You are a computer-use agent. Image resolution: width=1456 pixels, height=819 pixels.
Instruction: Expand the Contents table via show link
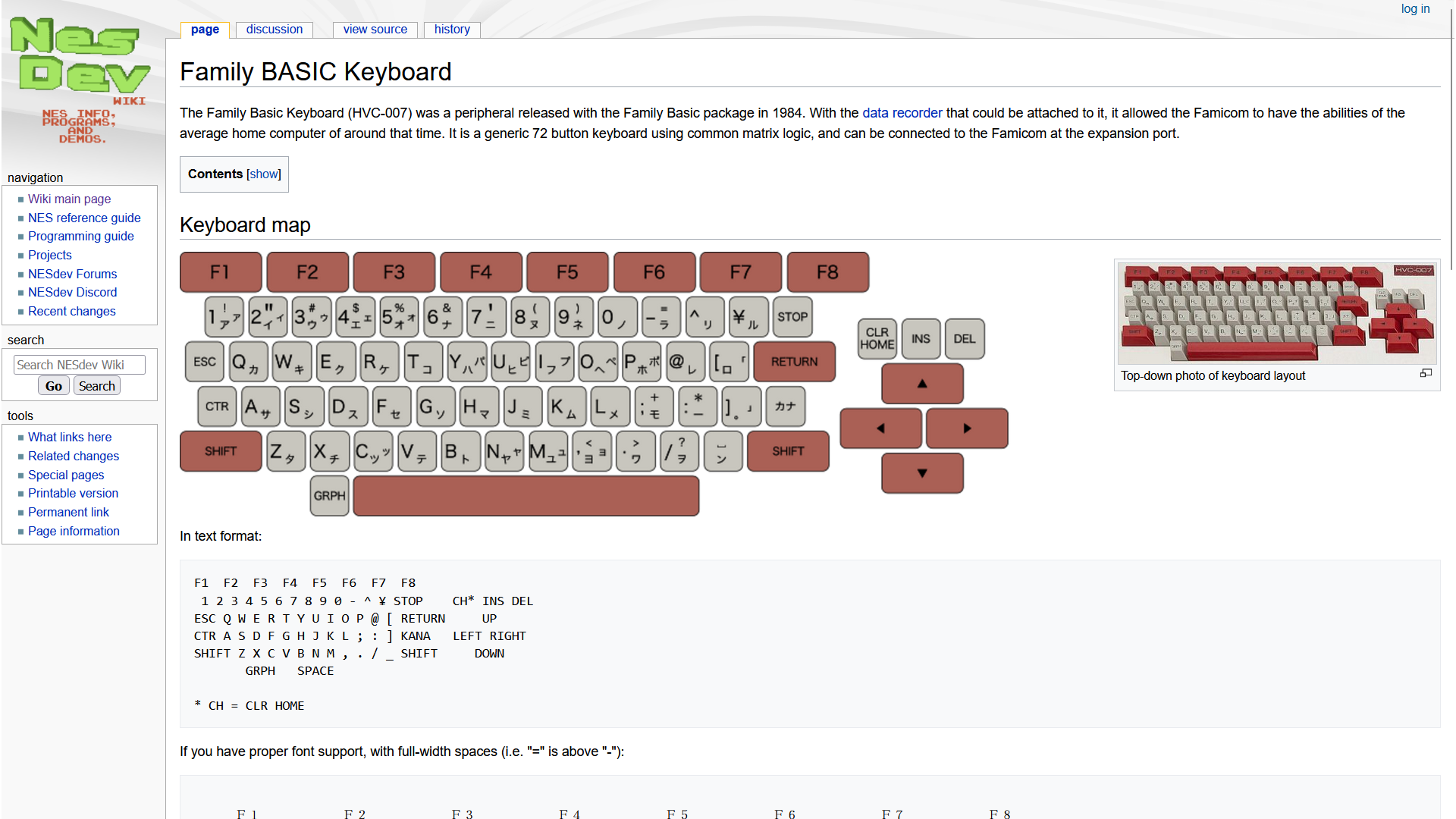tap(264, 174)
